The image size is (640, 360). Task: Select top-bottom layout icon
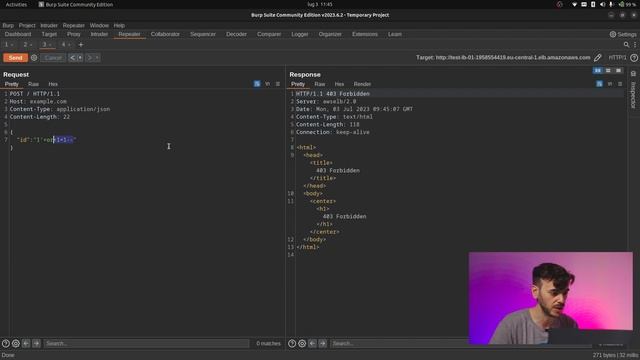pos(608,71)
